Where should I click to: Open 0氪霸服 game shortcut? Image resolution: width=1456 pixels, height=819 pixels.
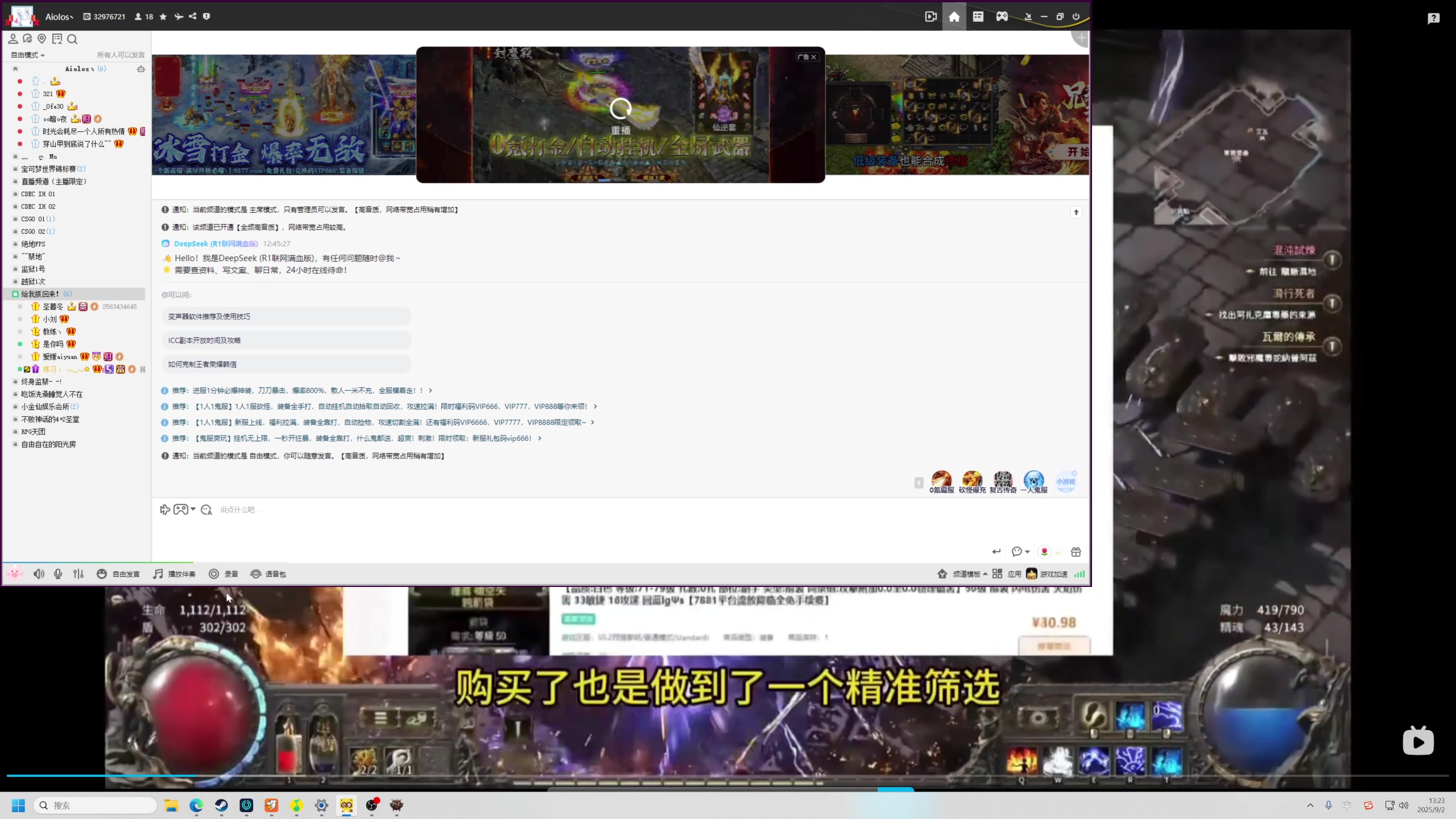tap(941, 482)
